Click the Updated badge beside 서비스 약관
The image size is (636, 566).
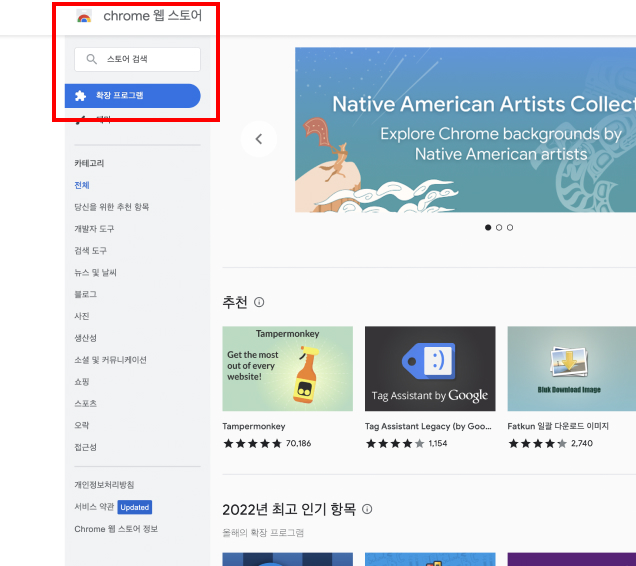point(135,507)
